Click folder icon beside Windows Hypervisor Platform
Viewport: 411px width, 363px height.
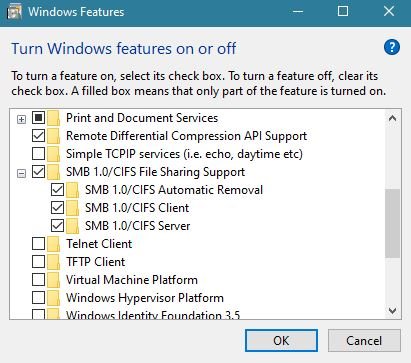tap(53, 298)
